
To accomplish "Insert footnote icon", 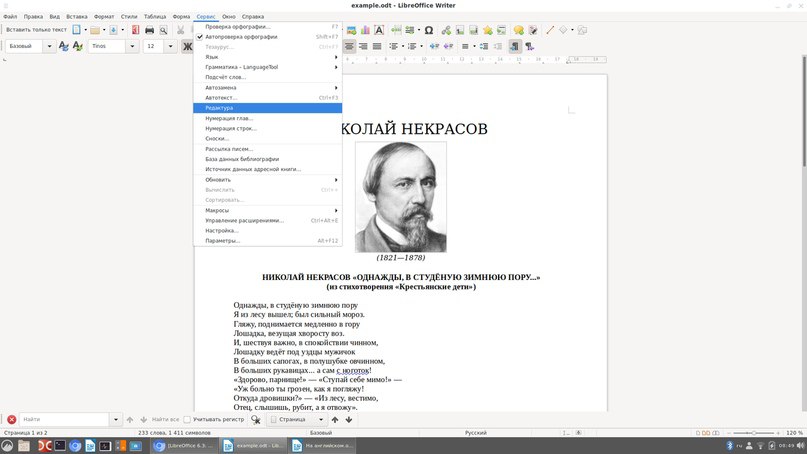I will (x=460, y=30).
